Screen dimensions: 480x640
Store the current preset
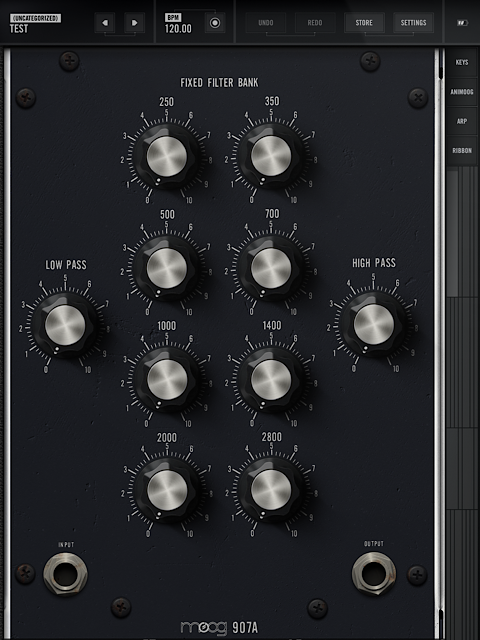tap(364, 22)
